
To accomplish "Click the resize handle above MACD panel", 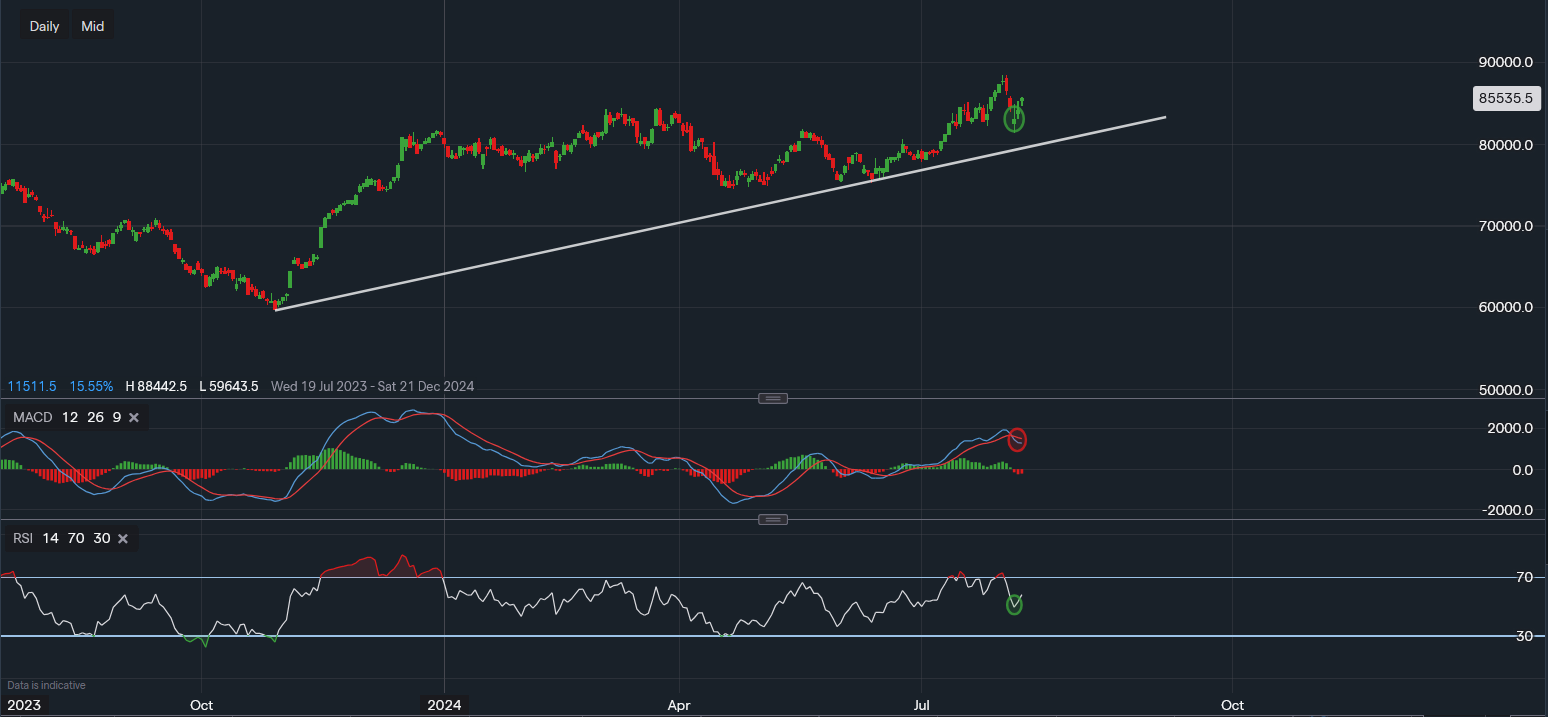I will click(x=773, y=398).
